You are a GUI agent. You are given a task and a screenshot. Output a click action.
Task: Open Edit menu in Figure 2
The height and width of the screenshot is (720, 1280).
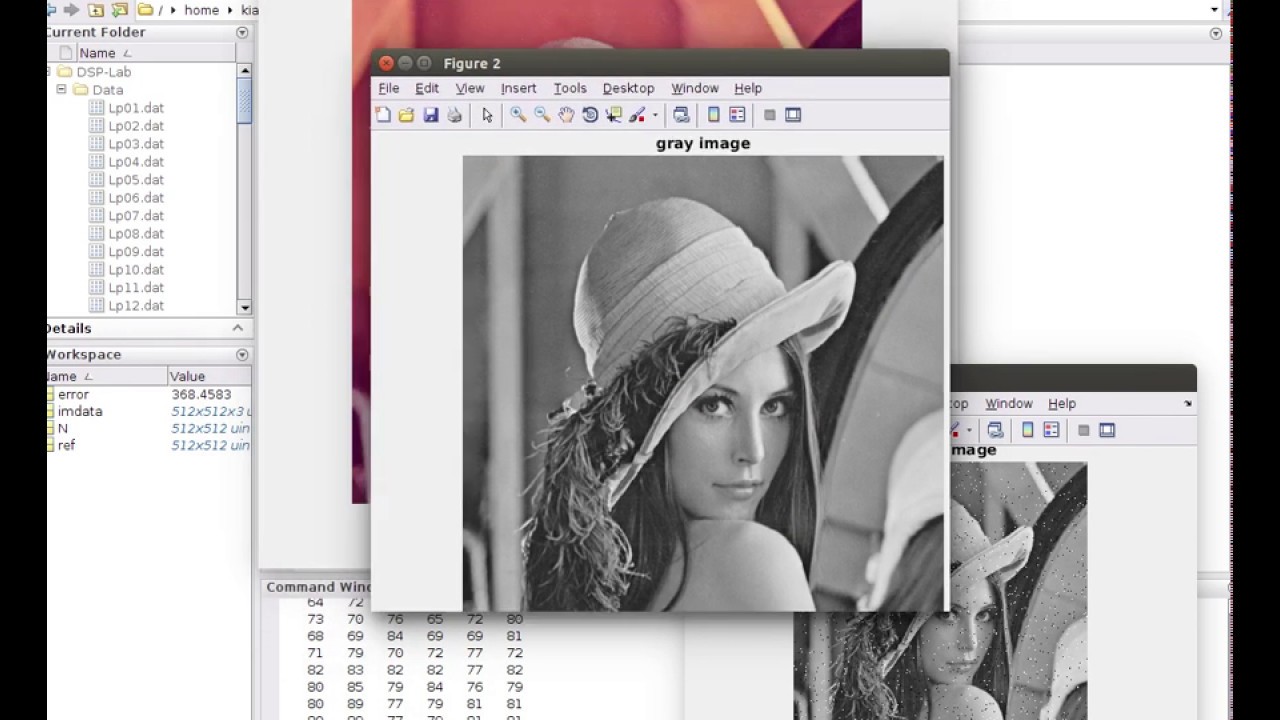tap(427, 88)
